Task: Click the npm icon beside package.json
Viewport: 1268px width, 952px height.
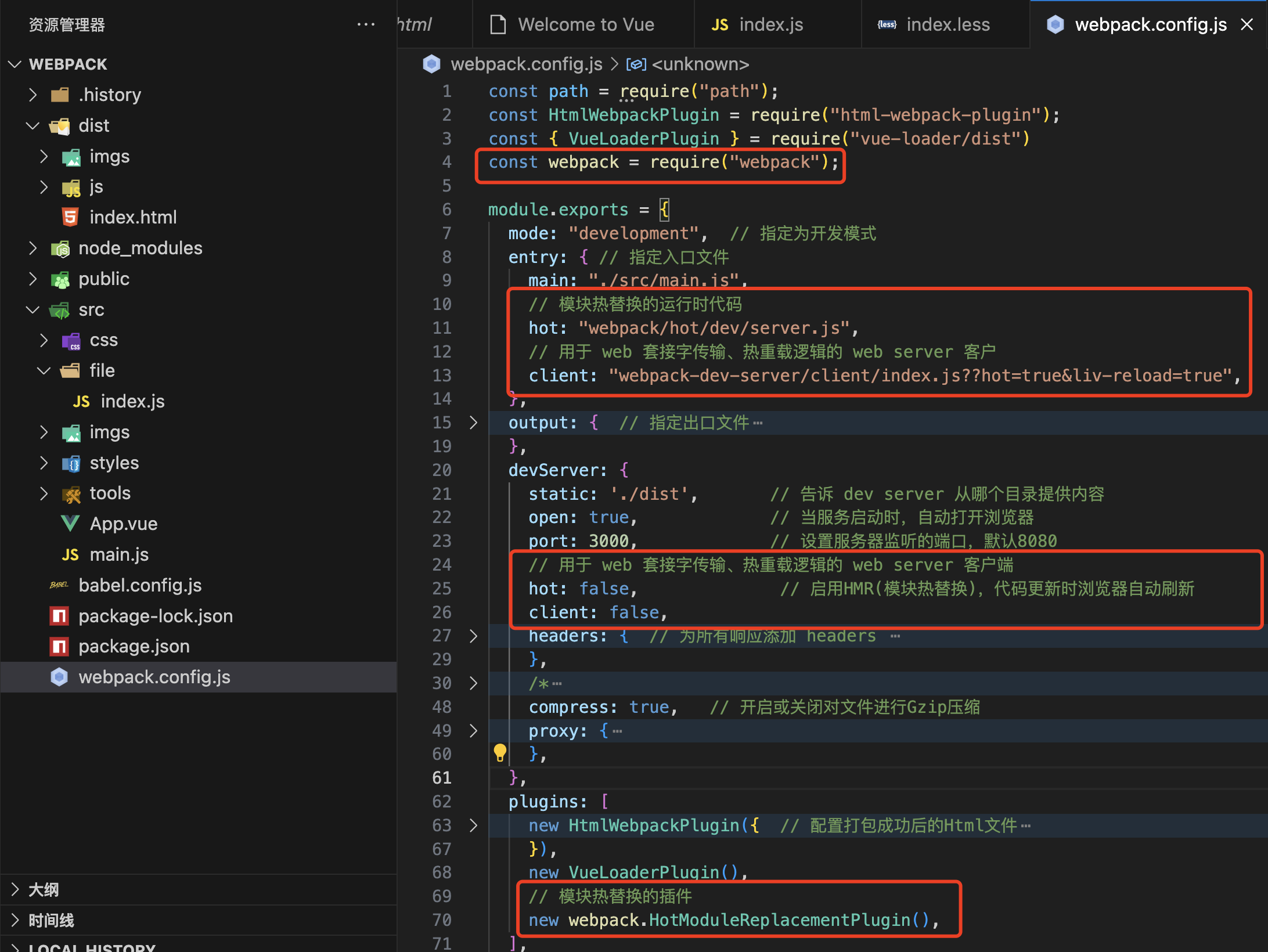Action: [59, 646]
